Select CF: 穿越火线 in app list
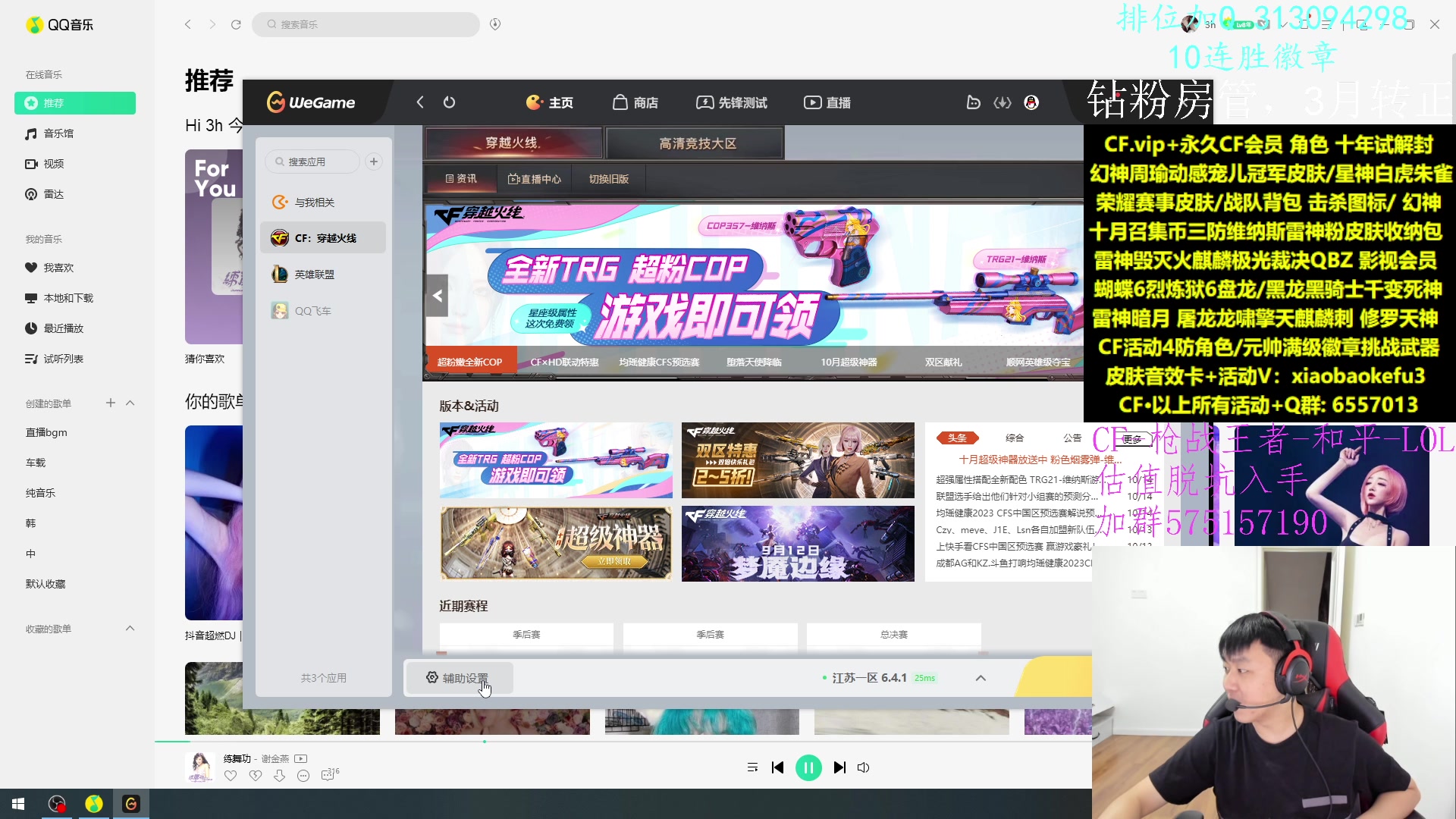Image resolution: width=1456 pixels, height=819 pixels. click(x=322, y=238)
